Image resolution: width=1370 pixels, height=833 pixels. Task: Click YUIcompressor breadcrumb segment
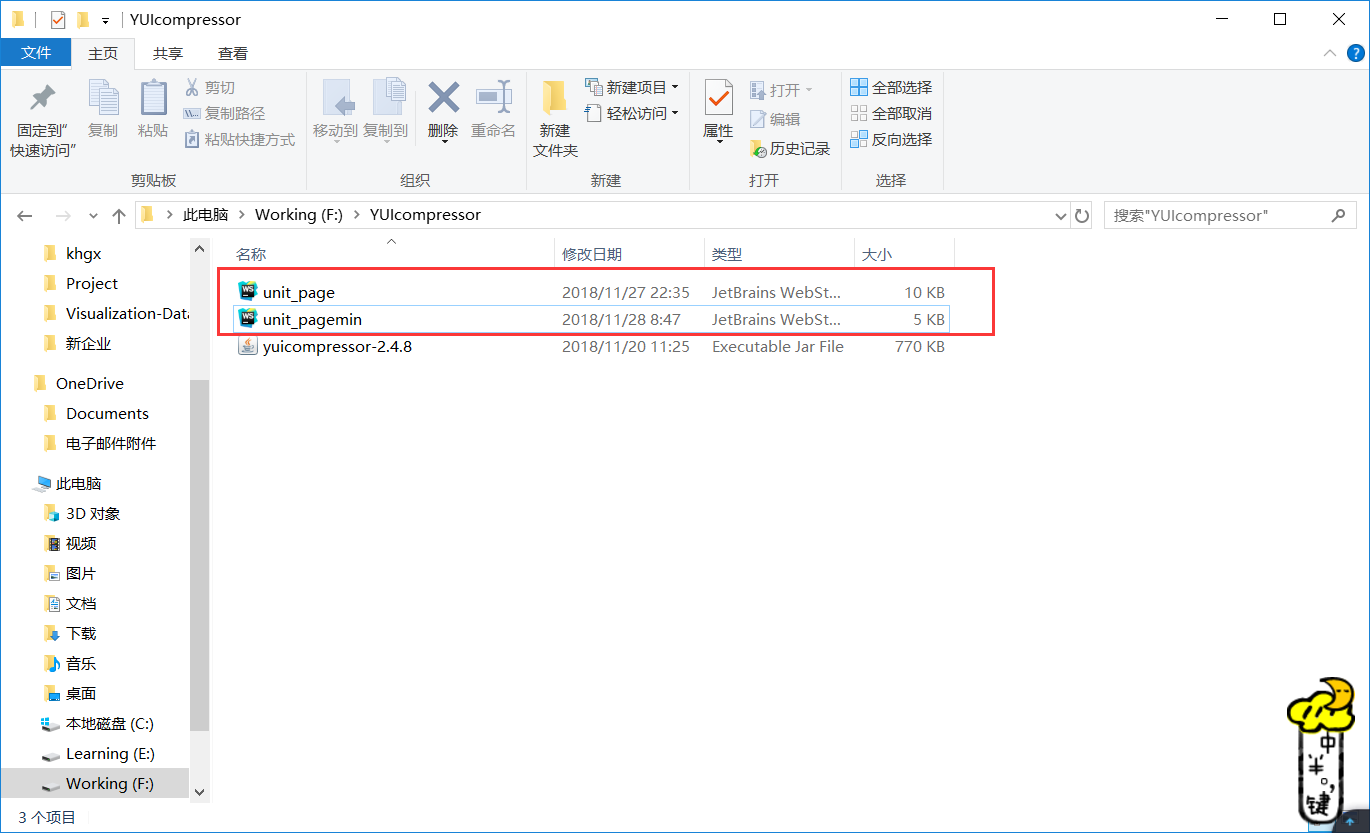(x=425, y=215)
